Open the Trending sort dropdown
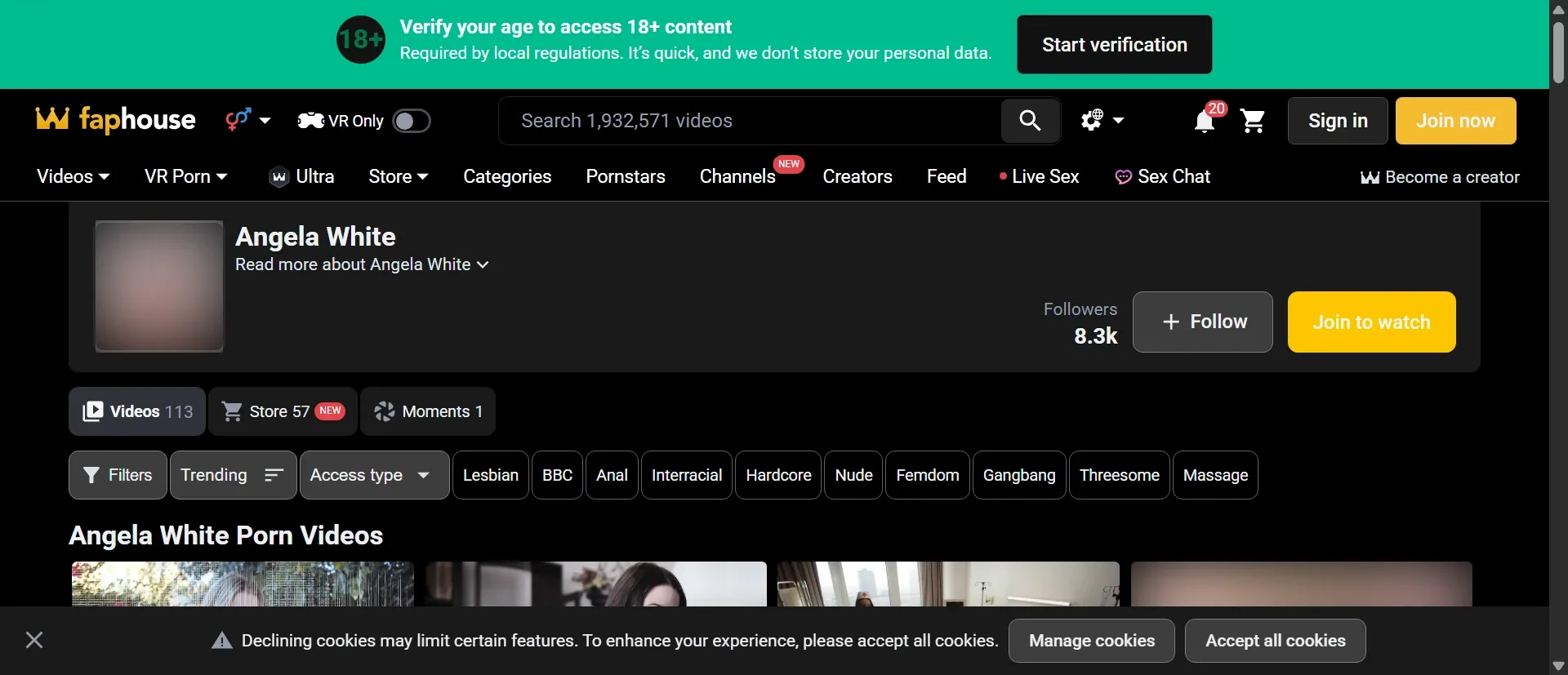 pos(233,475)
